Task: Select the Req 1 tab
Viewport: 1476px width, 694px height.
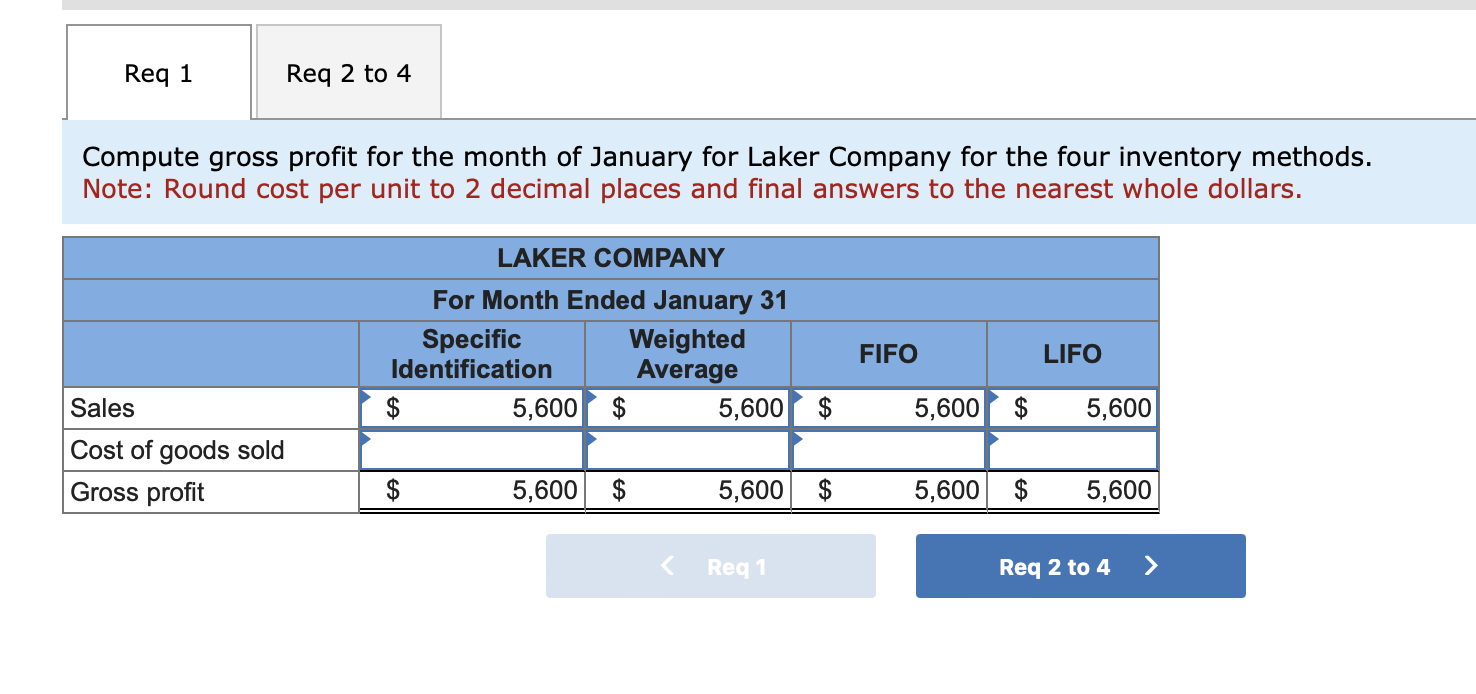Action: [x=157, y=71]
